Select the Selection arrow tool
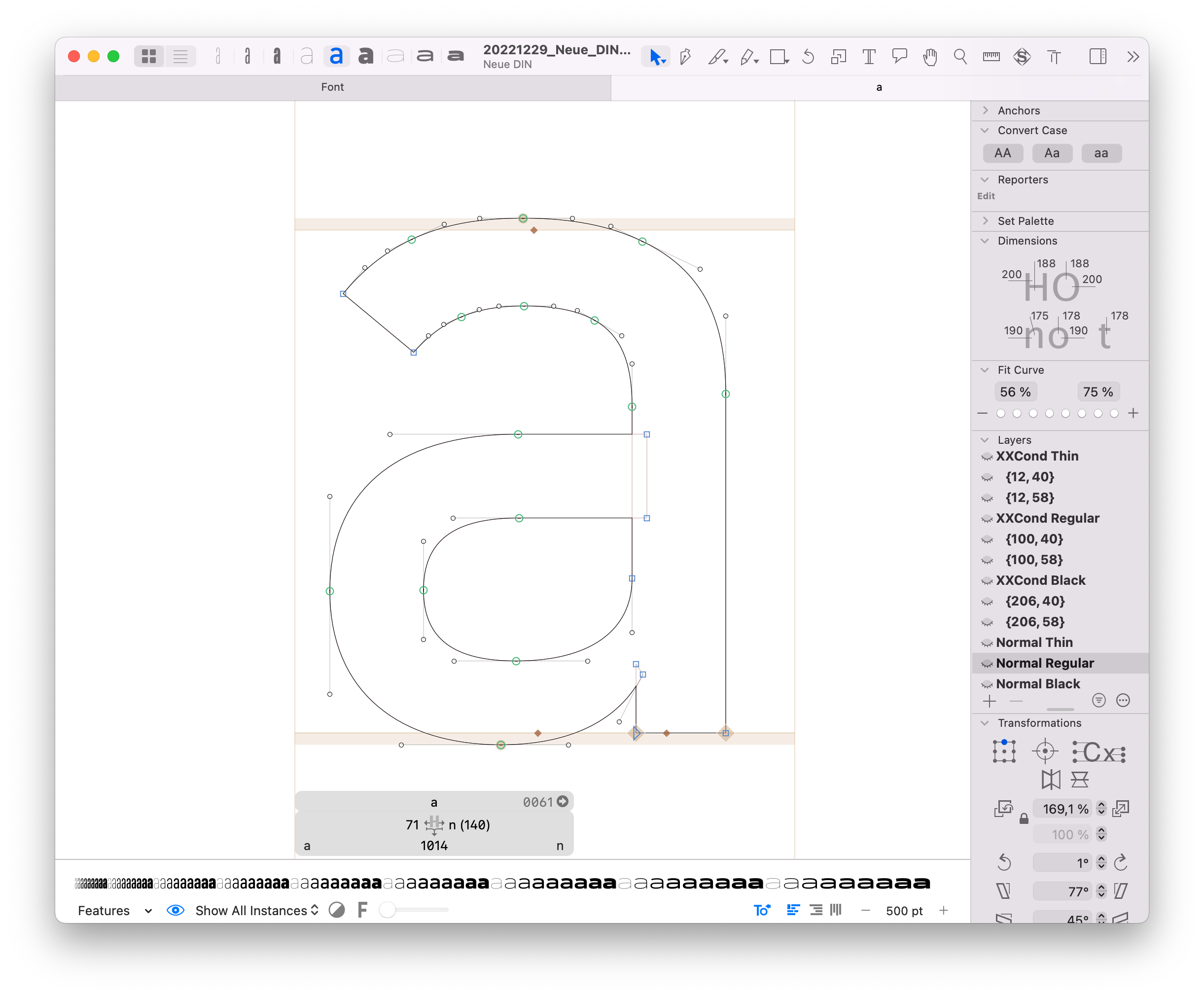The image size is (1204, 996). [655, 57]
